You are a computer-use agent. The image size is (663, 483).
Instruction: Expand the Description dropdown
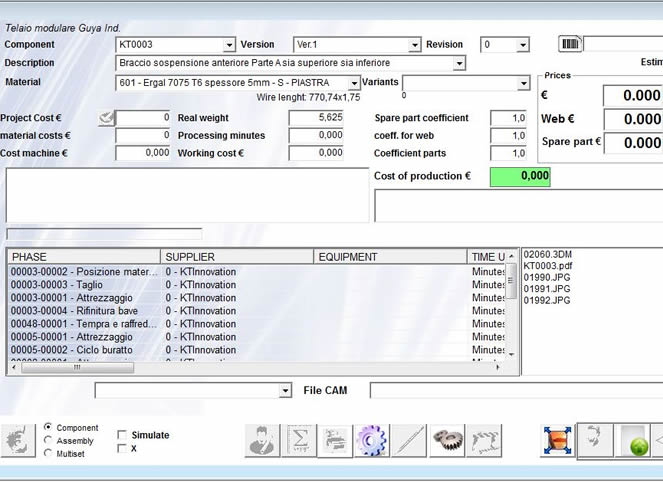[459, 63]
